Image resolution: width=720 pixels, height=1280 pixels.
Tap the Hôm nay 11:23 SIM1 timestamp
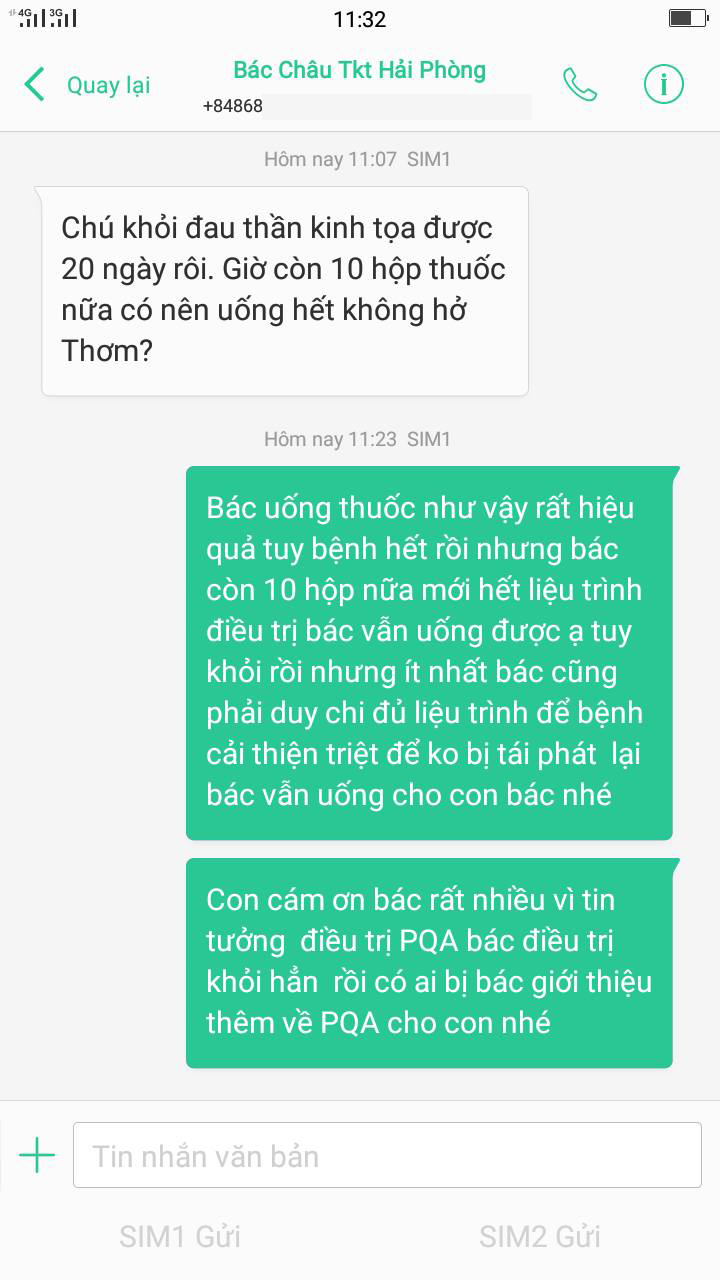(357, 439)
